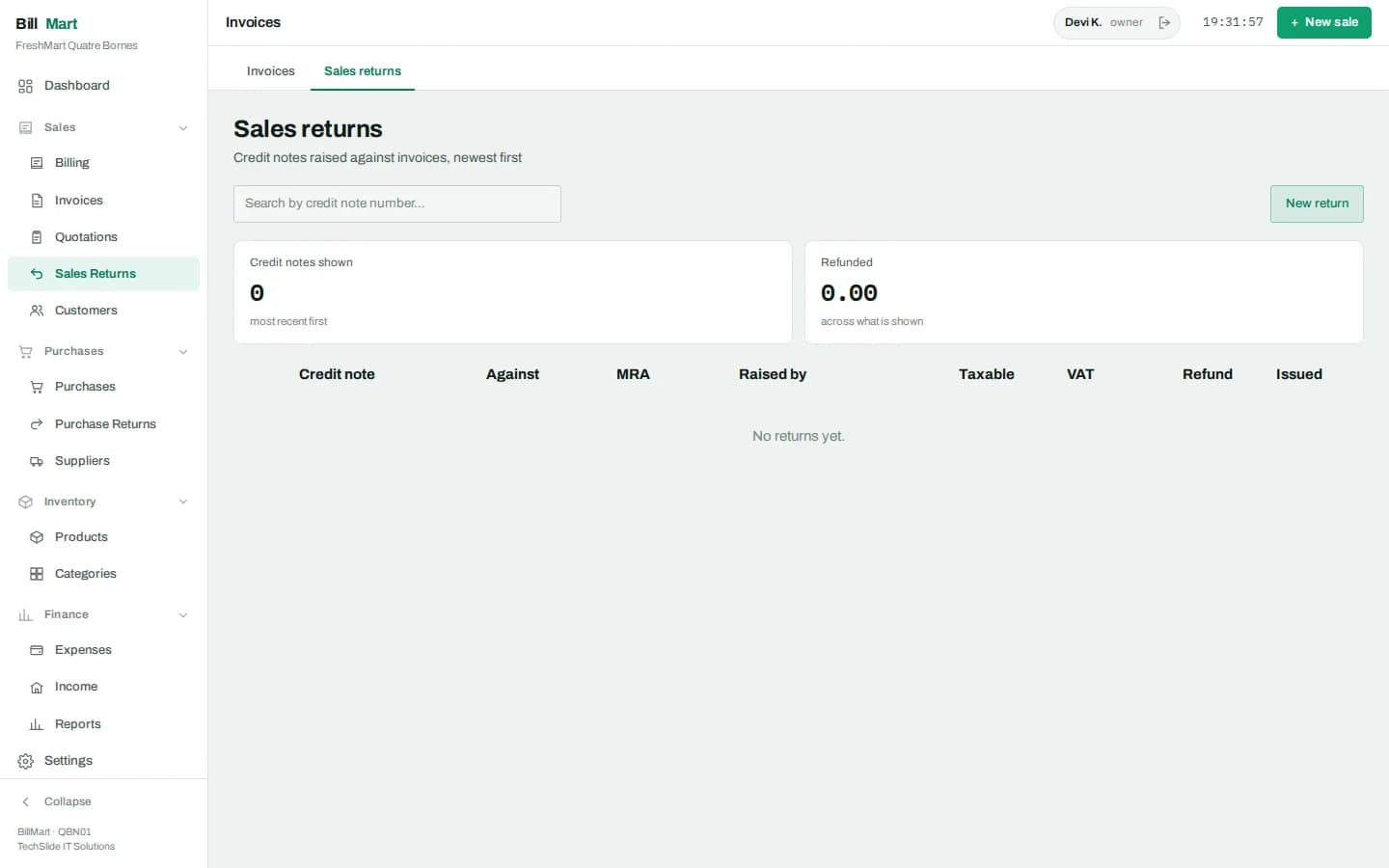The image size is (1389, 868).
Task: Click the Purchase Returns arrow icon
Action: coord(37,424)
